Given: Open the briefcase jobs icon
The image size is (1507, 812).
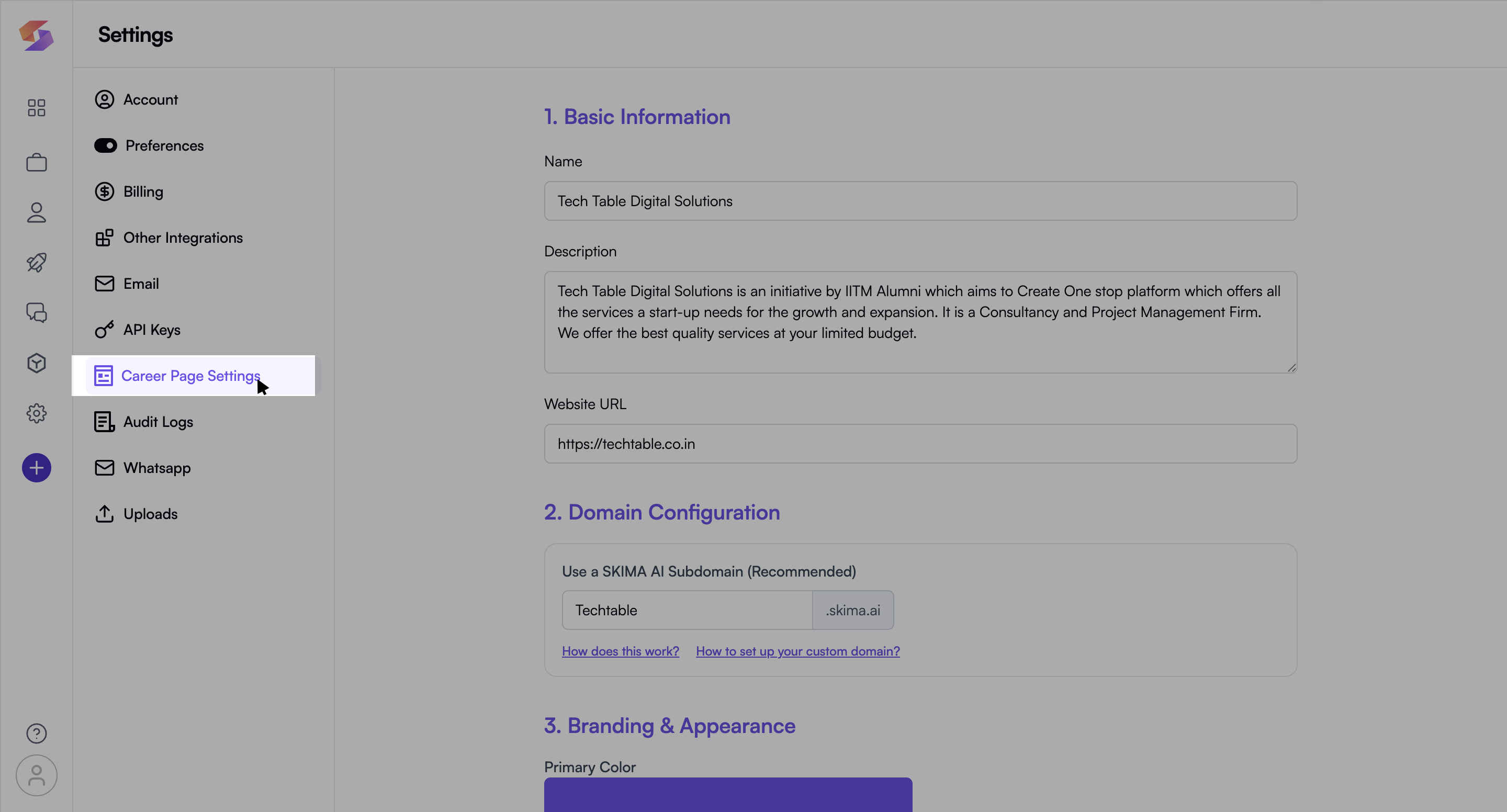Looking at the screenshot, I should [36, 162].
